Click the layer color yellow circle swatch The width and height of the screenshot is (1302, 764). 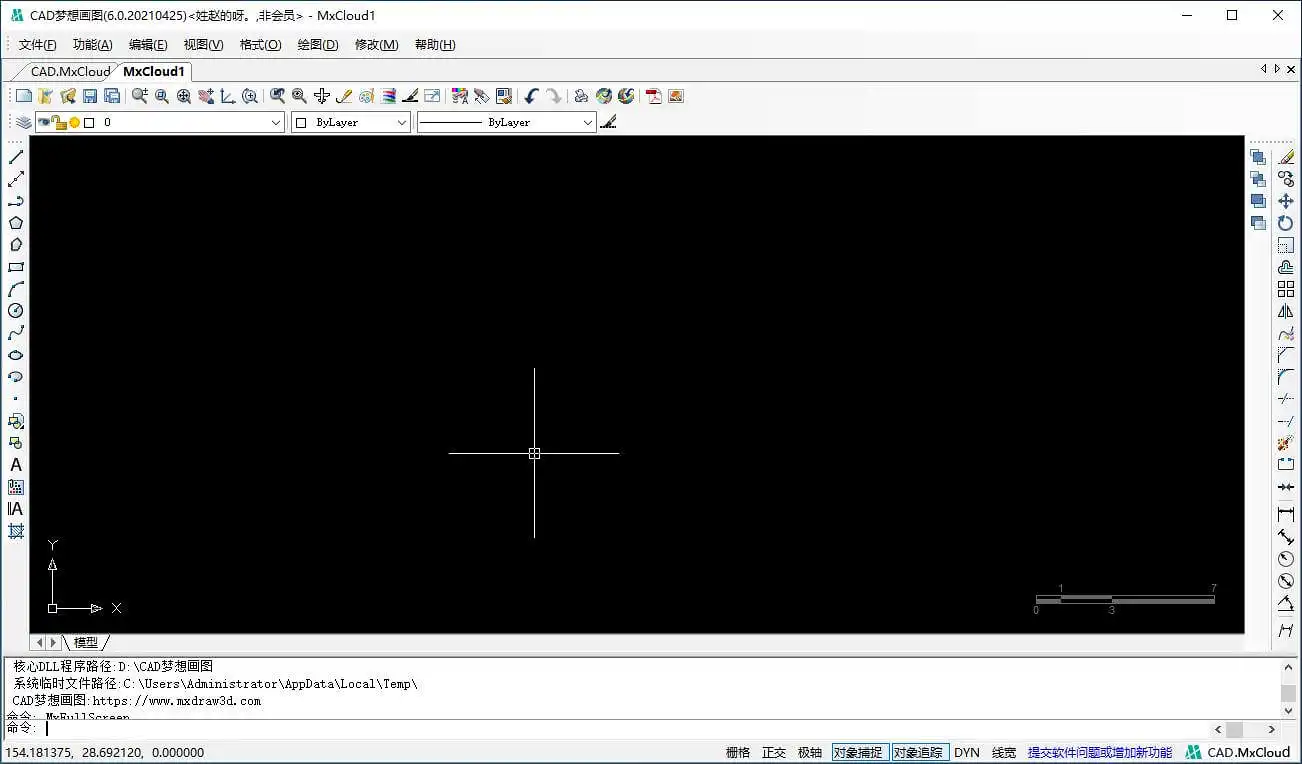point(74,122)
